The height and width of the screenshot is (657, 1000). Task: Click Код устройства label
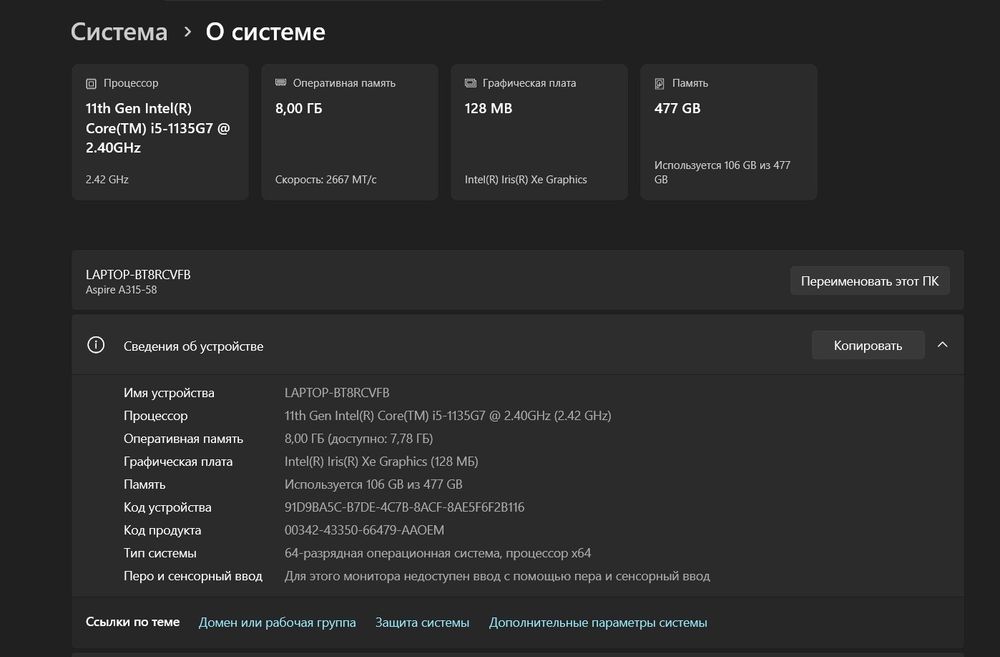coord(167,507)
